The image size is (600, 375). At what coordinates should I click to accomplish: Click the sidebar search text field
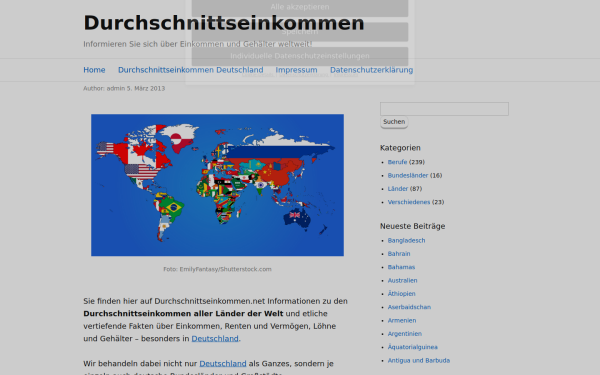coord(444,109)
